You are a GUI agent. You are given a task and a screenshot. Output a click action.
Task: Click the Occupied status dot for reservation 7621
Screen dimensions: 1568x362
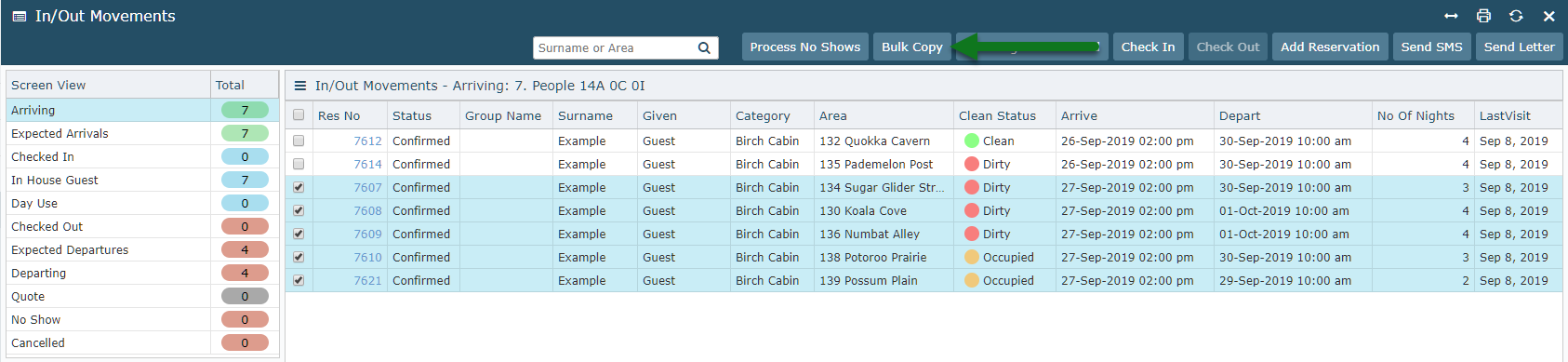[x=972, y=280]
